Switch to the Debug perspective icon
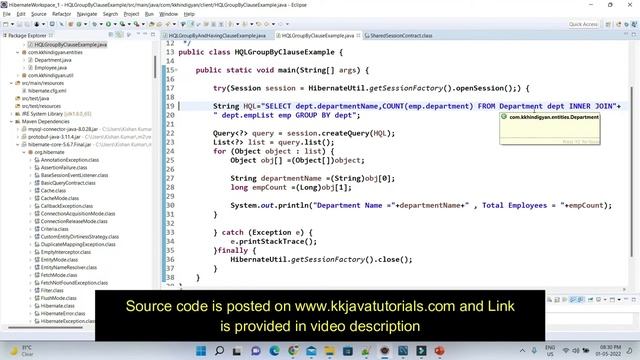 [627, 24]
